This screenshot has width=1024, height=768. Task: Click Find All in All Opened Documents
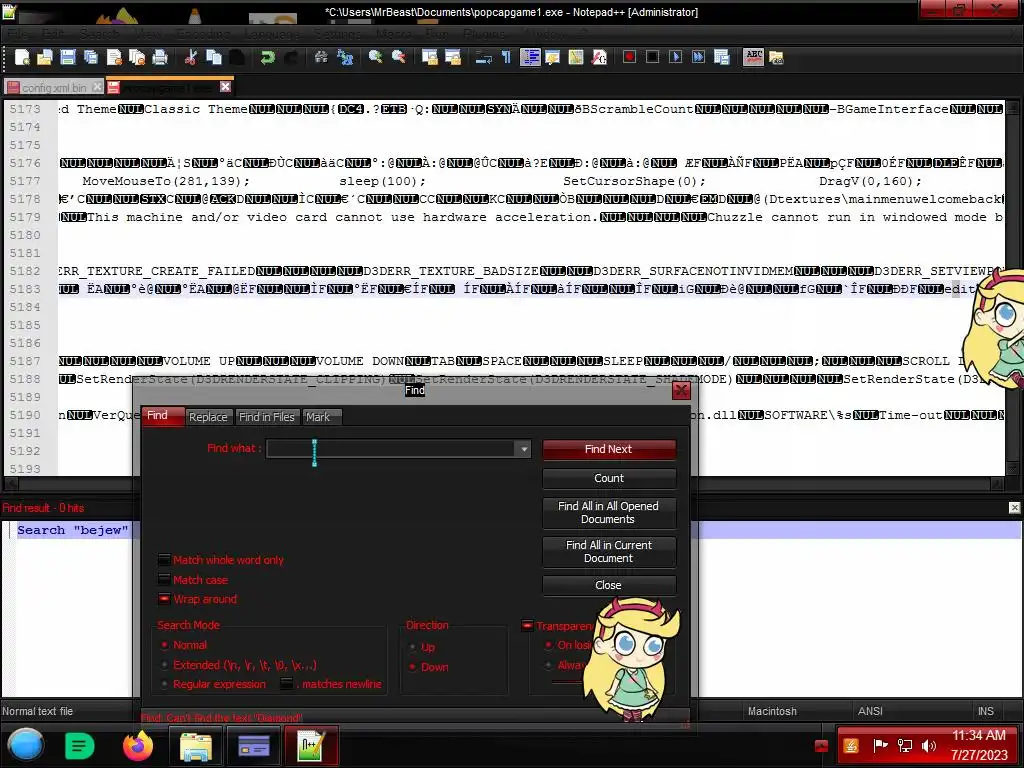(609, 513)
